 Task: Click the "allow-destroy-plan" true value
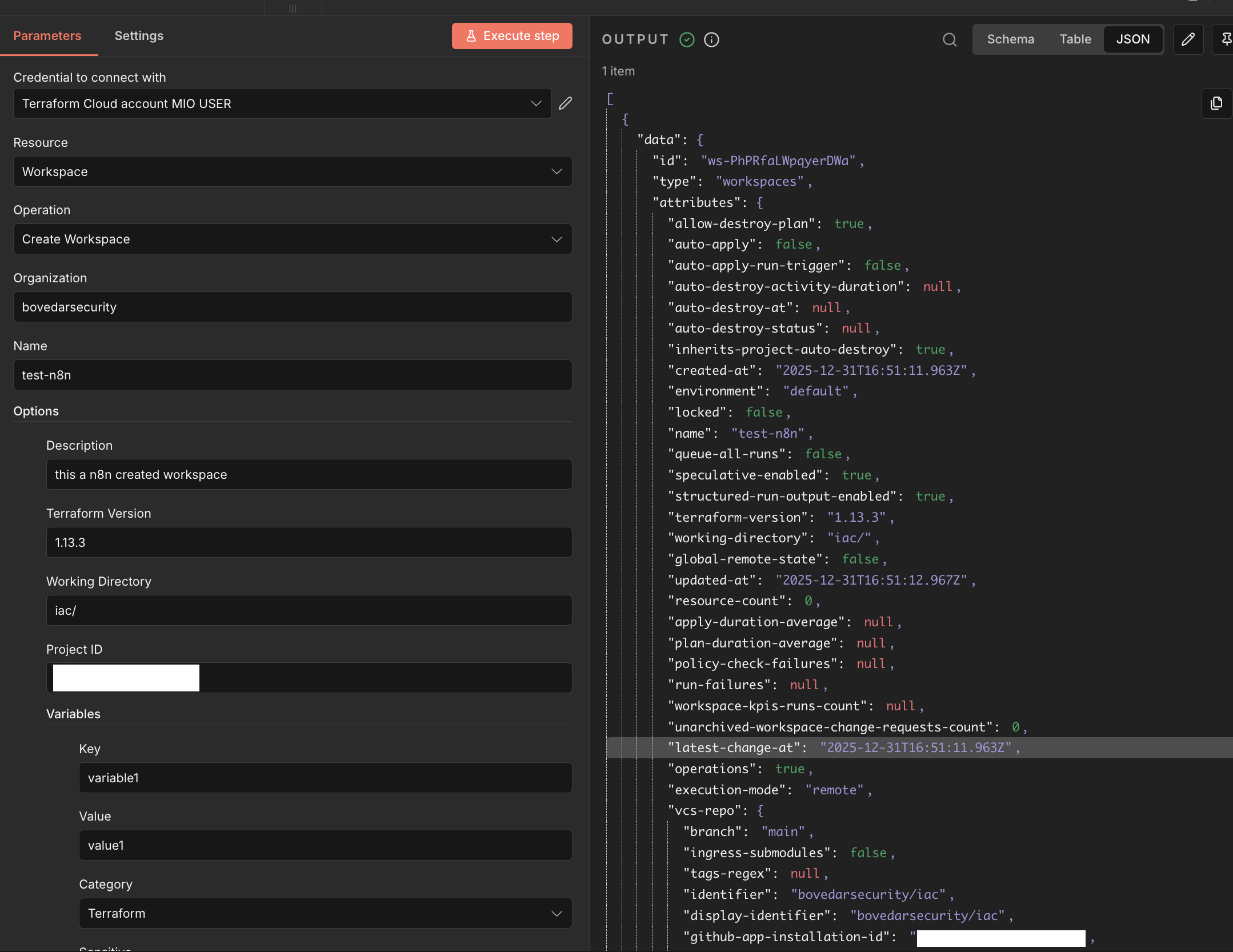(x=849, y=223)
